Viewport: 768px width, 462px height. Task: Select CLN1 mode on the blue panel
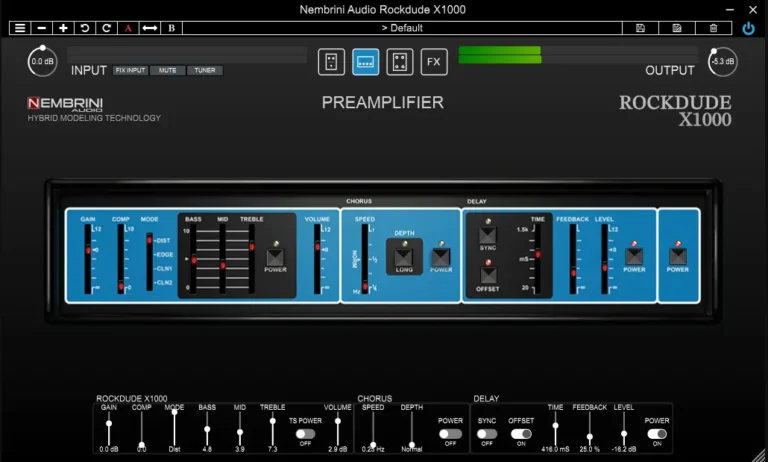coord(164,268)
